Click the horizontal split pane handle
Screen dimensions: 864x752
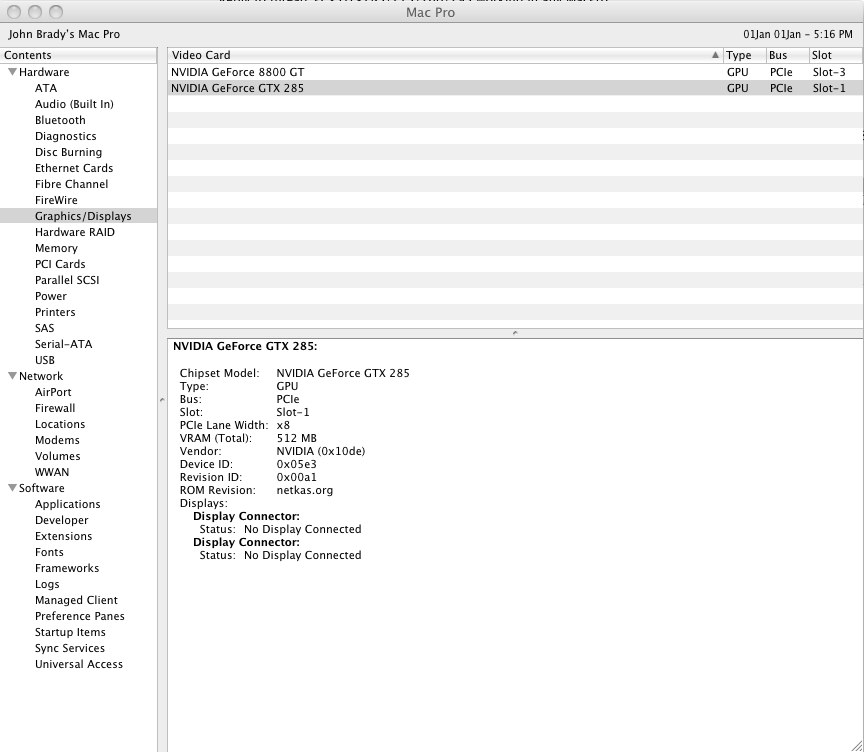(x=515, y=332)
